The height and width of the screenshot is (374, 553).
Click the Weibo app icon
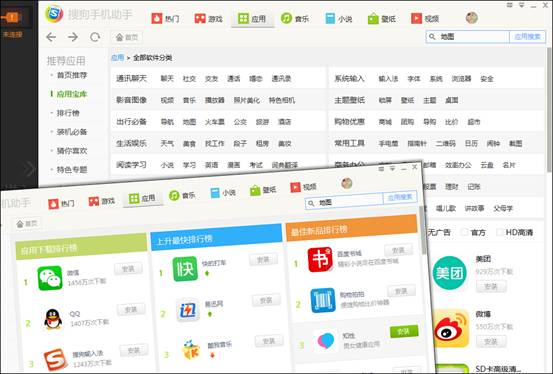[451, 328]
